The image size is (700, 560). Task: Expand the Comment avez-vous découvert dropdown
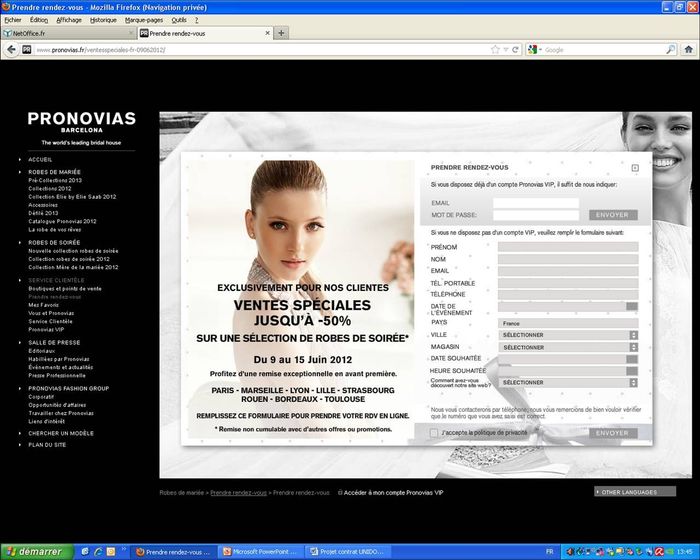tap(633, 383)
